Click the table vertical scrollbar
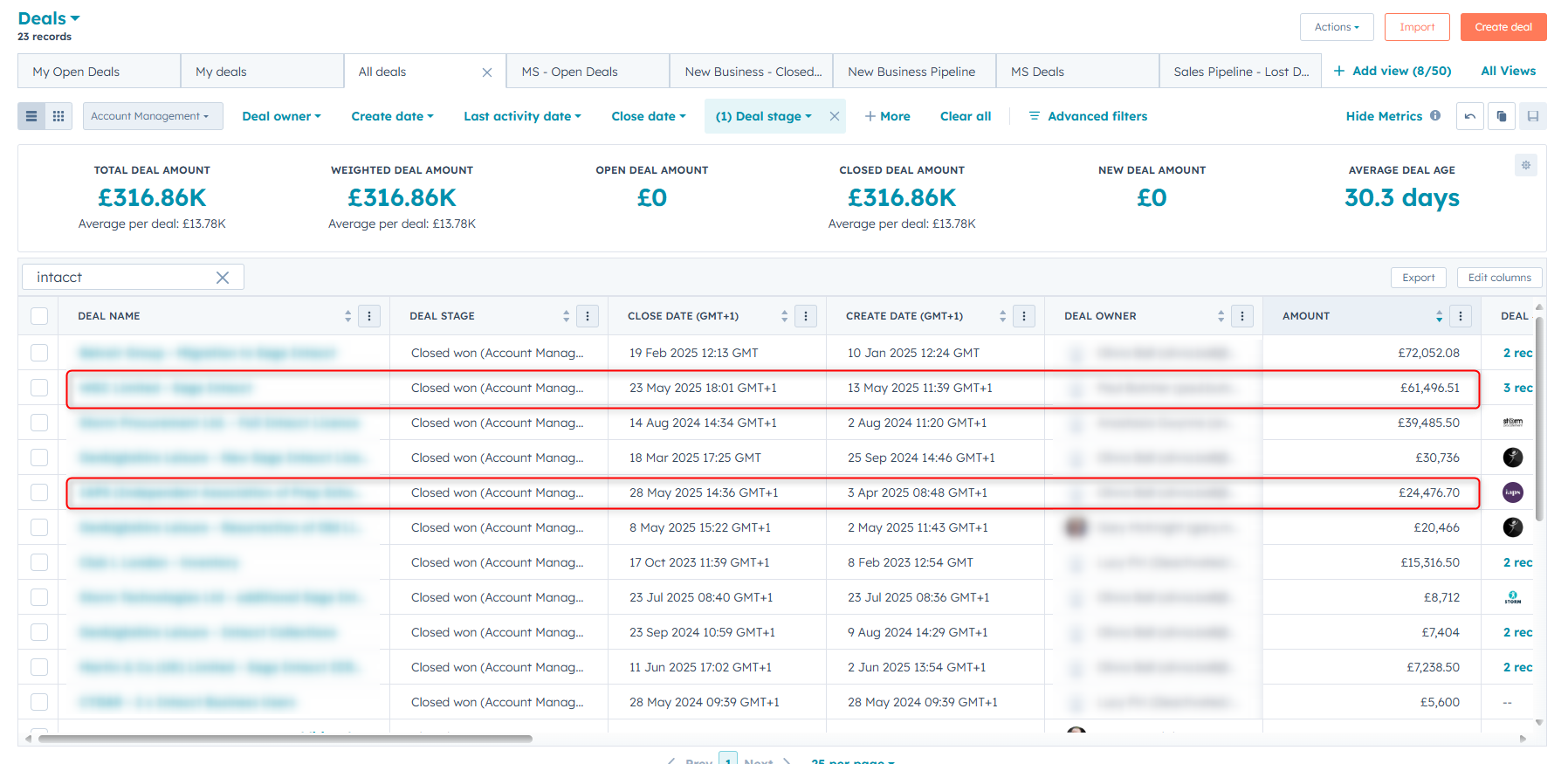Viewport: 1568px width, 764px height. 1540,419
